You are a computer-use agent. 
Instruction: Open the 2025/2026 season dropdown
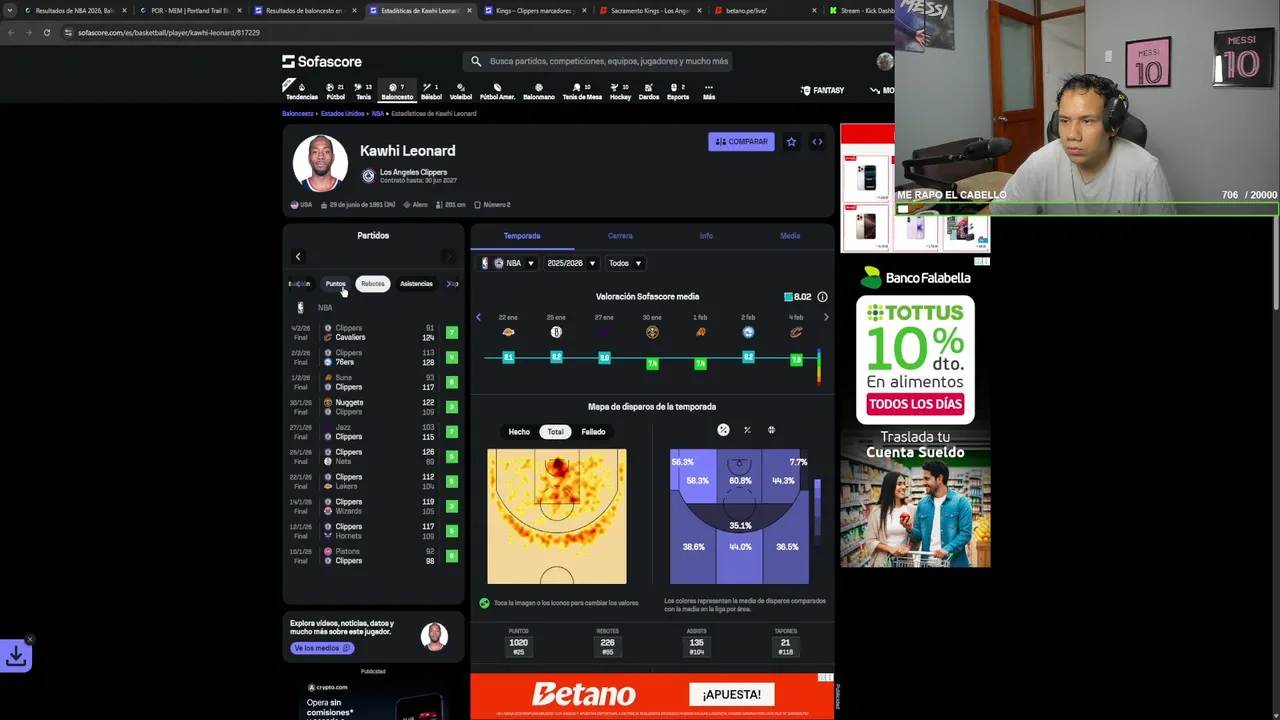(x=571, y=263)
